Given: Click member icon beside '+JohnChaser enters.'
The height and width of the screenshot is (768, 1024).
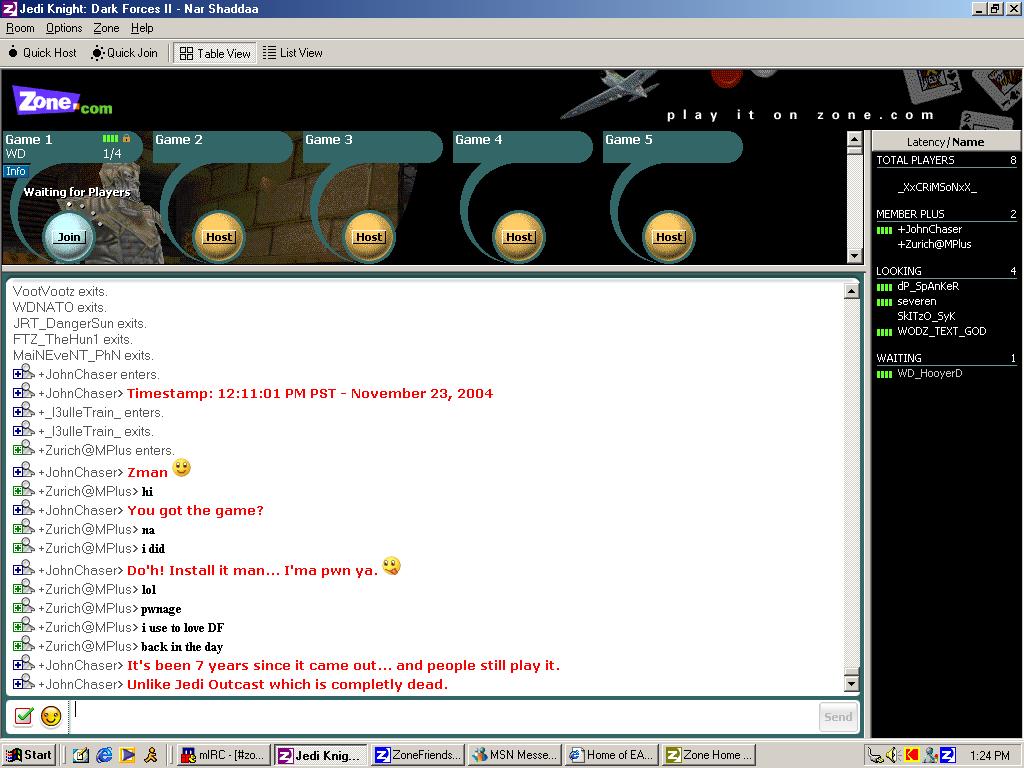Looking at the screenshot, I should 24,373.
